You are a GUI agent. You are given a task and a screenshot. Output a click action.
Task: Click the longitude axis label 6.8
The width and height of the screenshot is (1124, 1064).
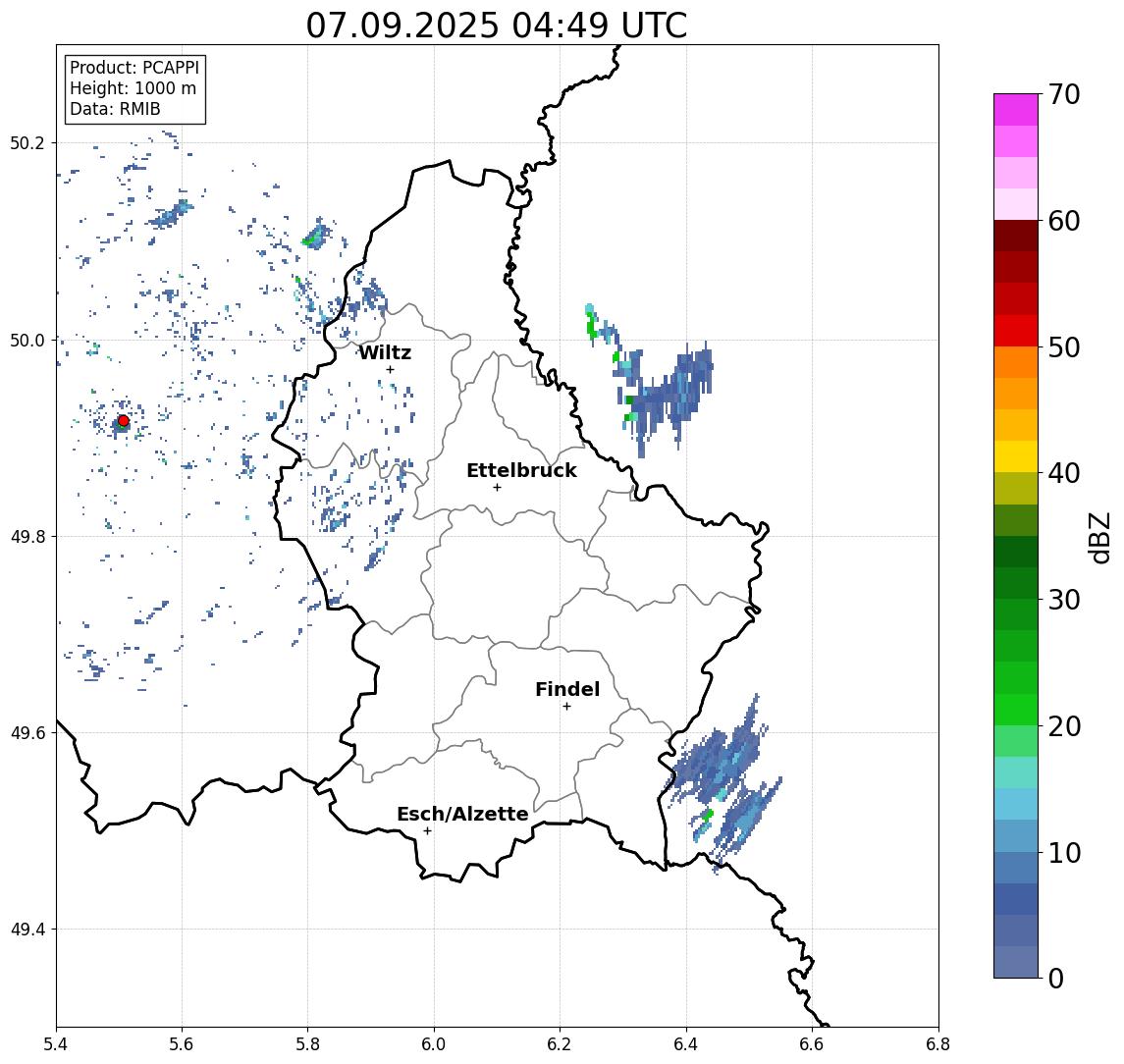click(938, 1044)
